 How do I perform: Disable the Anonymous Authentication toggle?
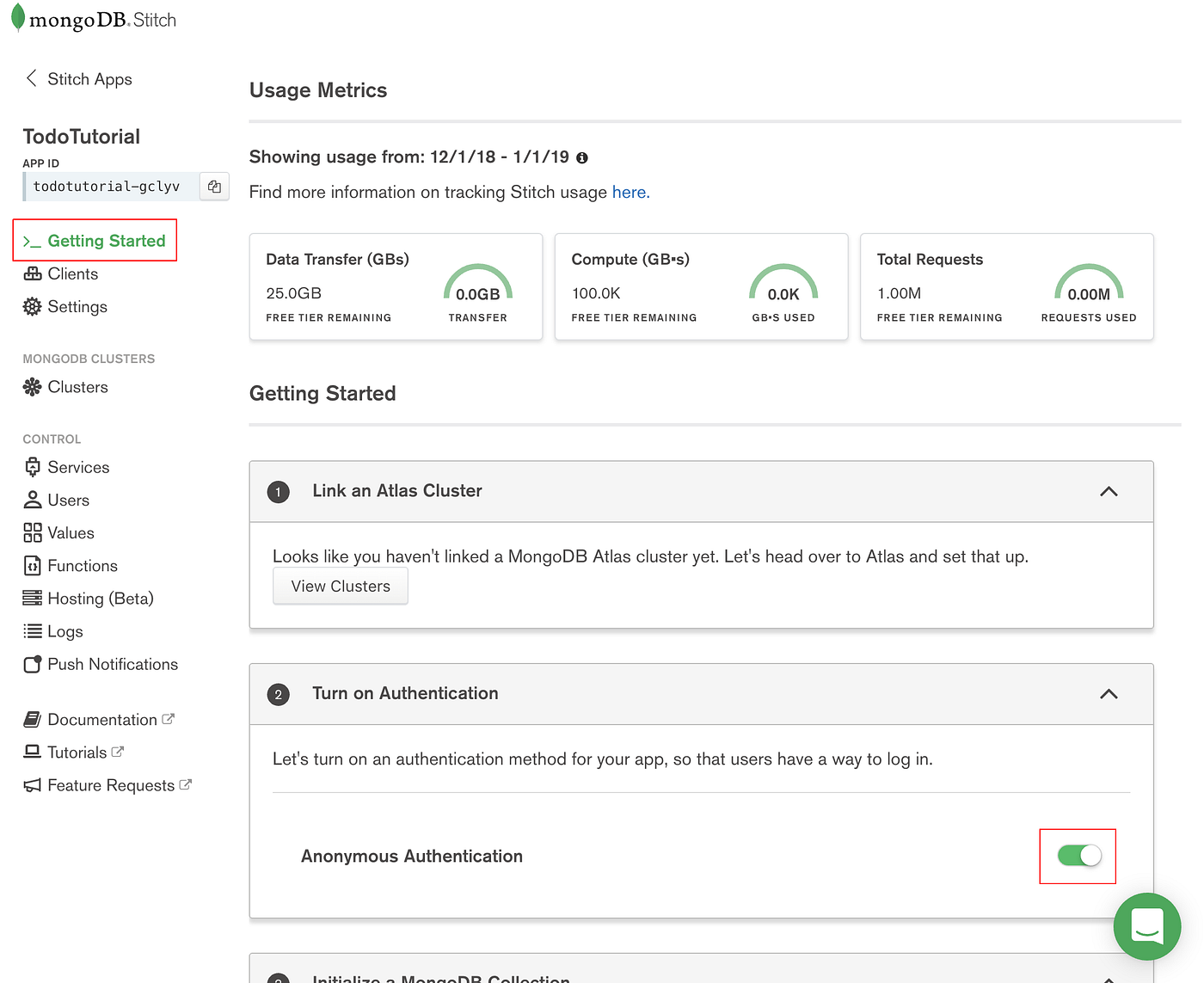(x=1078, y=856)
